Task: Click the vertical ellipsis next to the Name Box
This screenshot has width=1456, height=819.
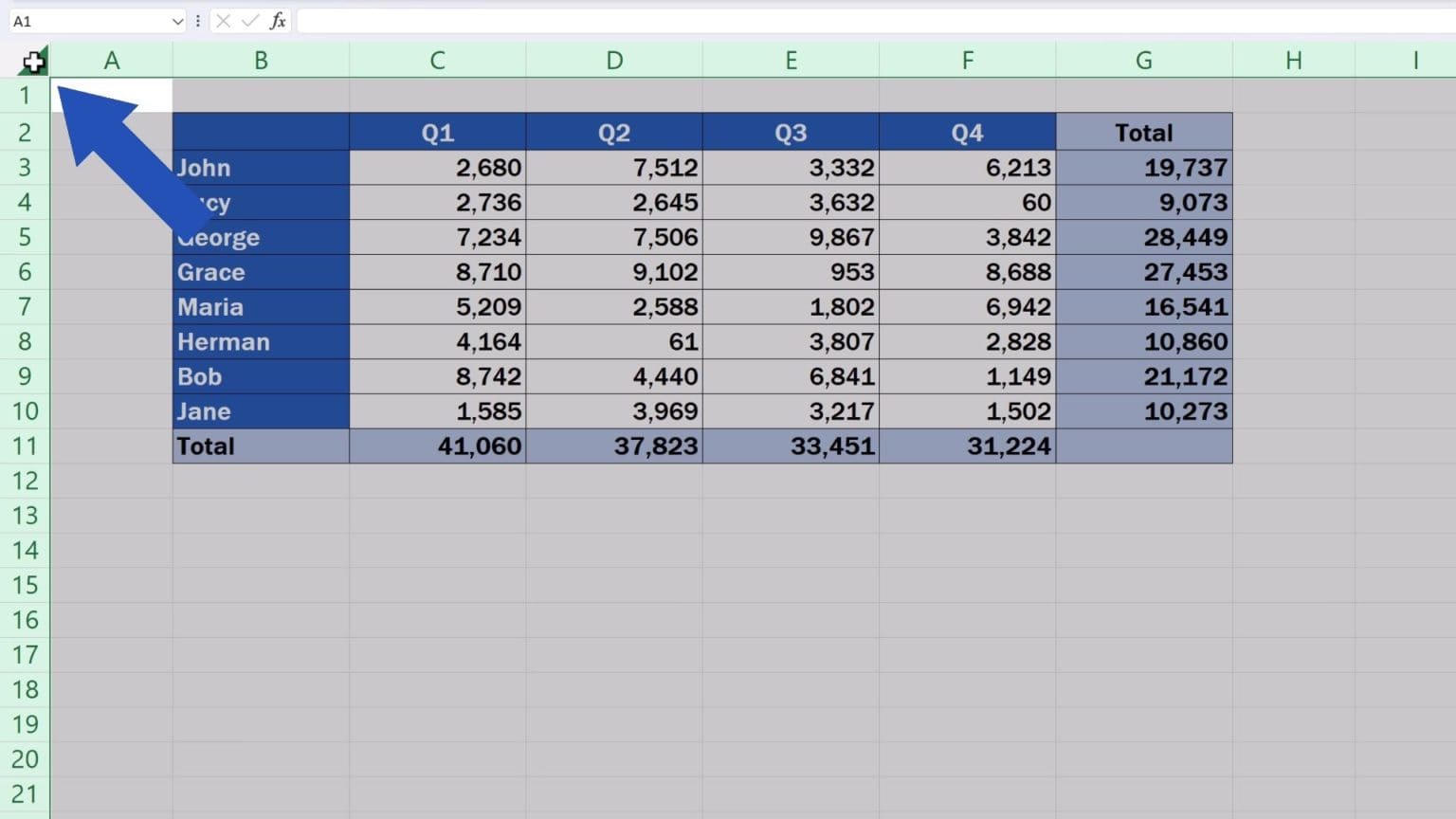Action: (x=196, y=20)
